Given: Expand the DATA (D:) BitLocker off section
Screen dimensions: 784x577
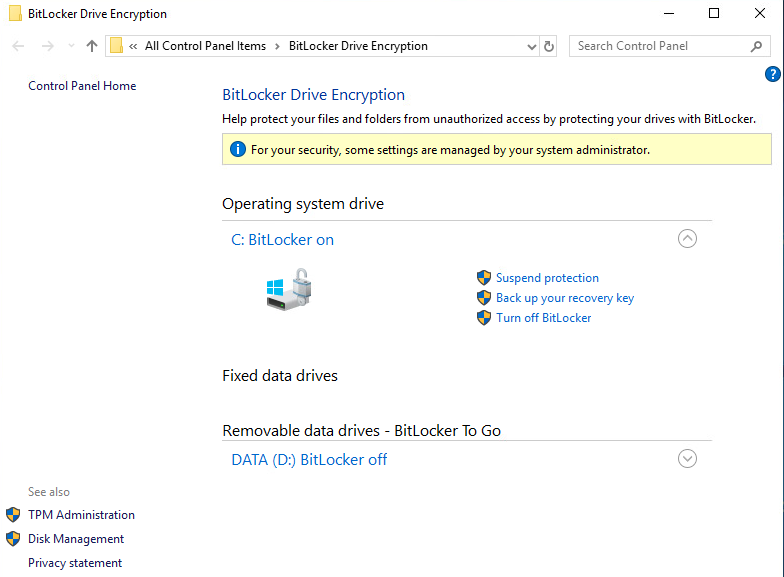Looking at the screenshot, I should point(687,458).
